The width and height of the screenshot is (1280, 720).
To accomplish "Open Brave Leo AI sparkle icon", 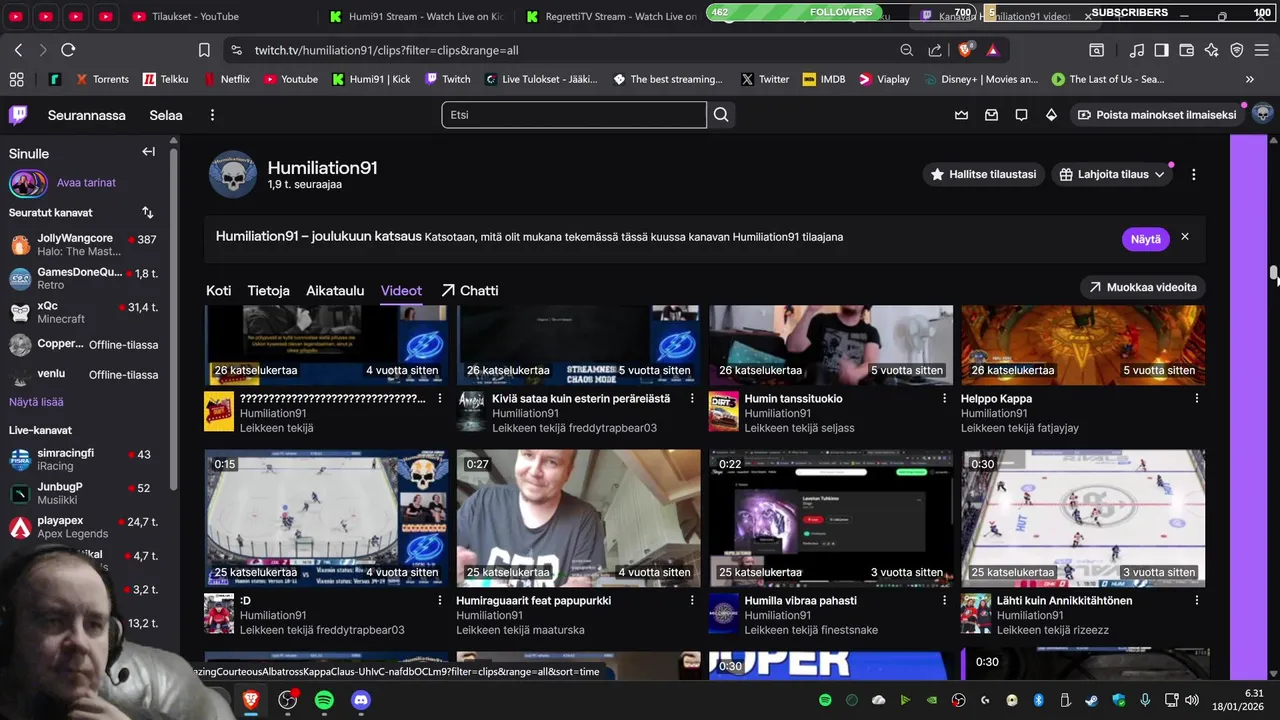I will tap(1211, 50).
